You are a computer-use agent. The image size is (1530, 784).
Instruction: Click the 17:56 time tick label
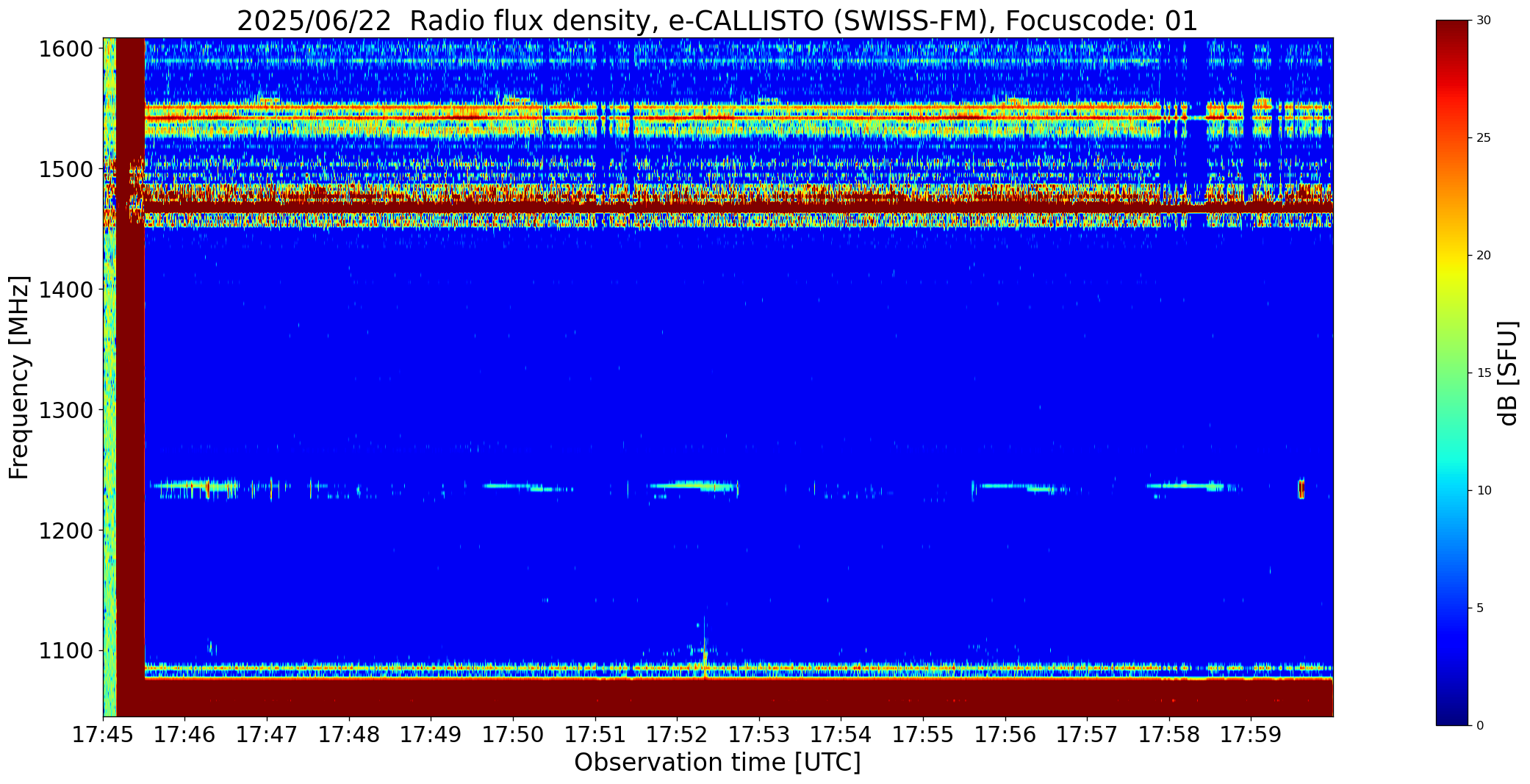[1005, 735]
